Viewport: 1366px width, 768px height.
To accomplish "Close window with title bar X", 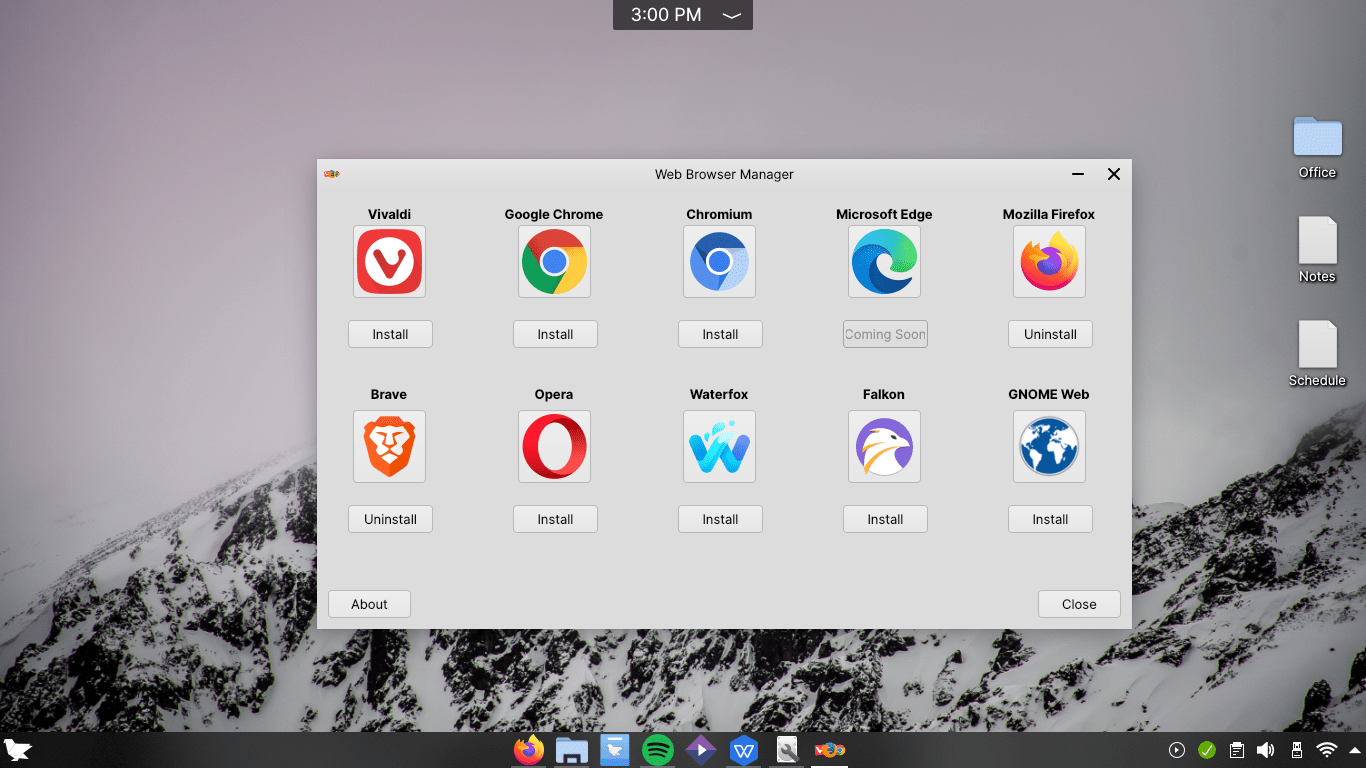I will tap(1114, 174).
